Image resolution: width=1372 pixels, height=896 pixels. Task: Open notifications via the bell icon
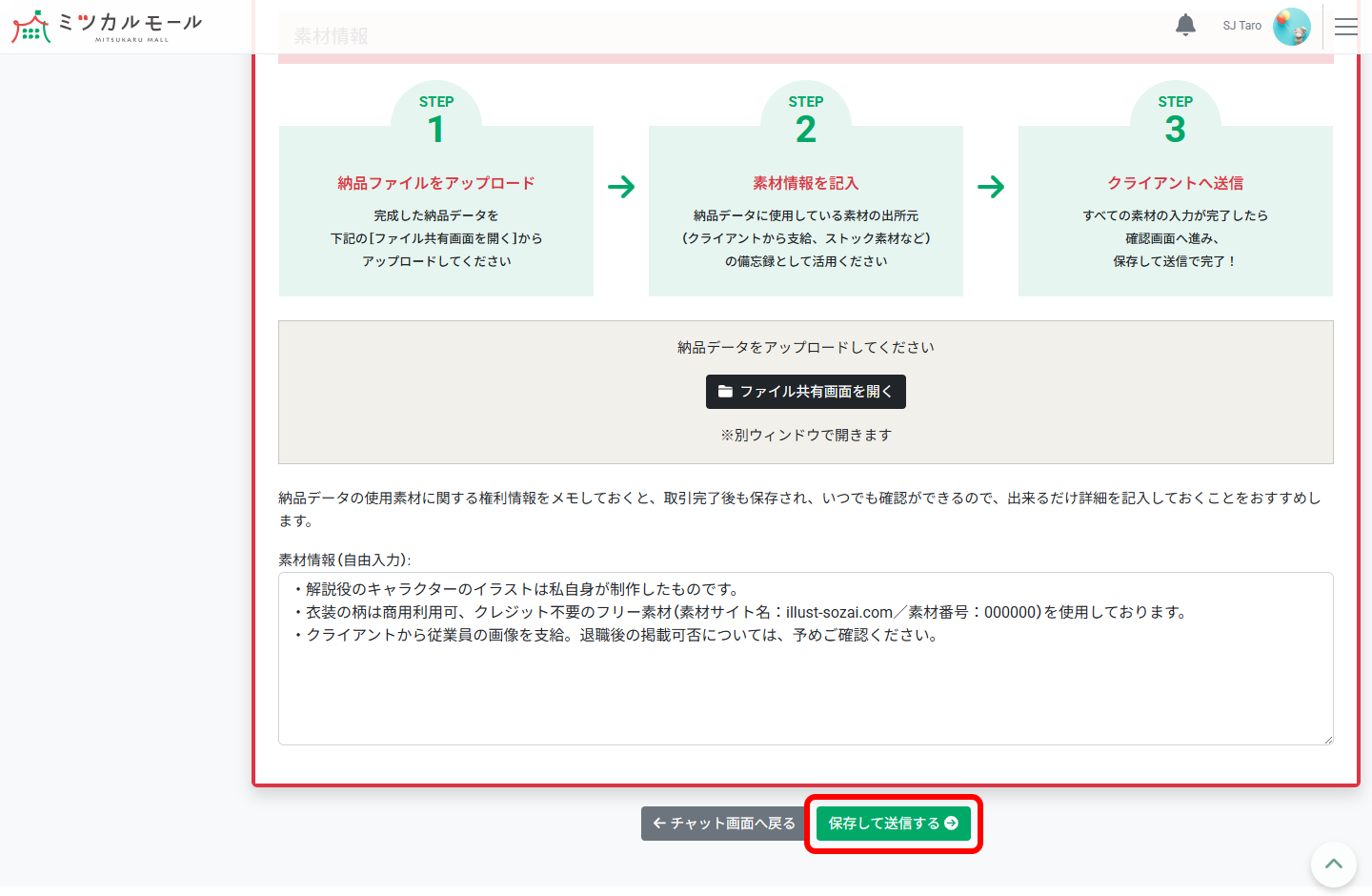1185,25
